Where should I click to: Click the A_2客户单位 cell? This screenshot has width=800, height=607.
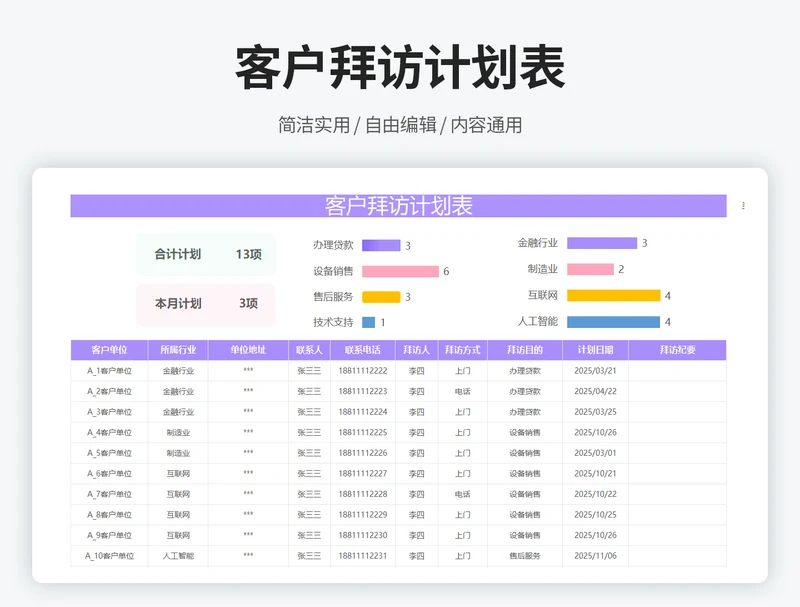click(x=109, y=391)
